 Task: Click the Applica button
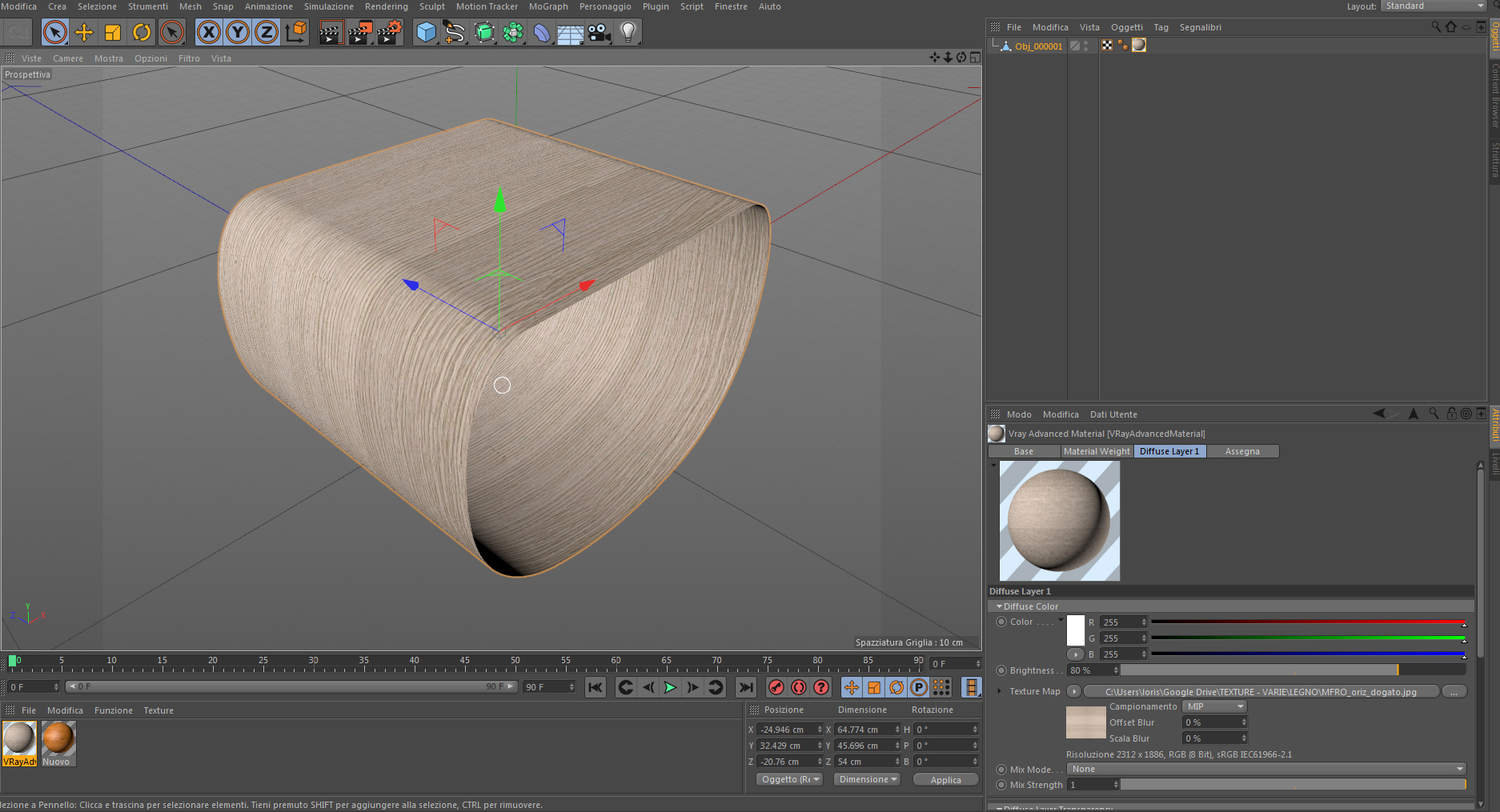[945, 780]
